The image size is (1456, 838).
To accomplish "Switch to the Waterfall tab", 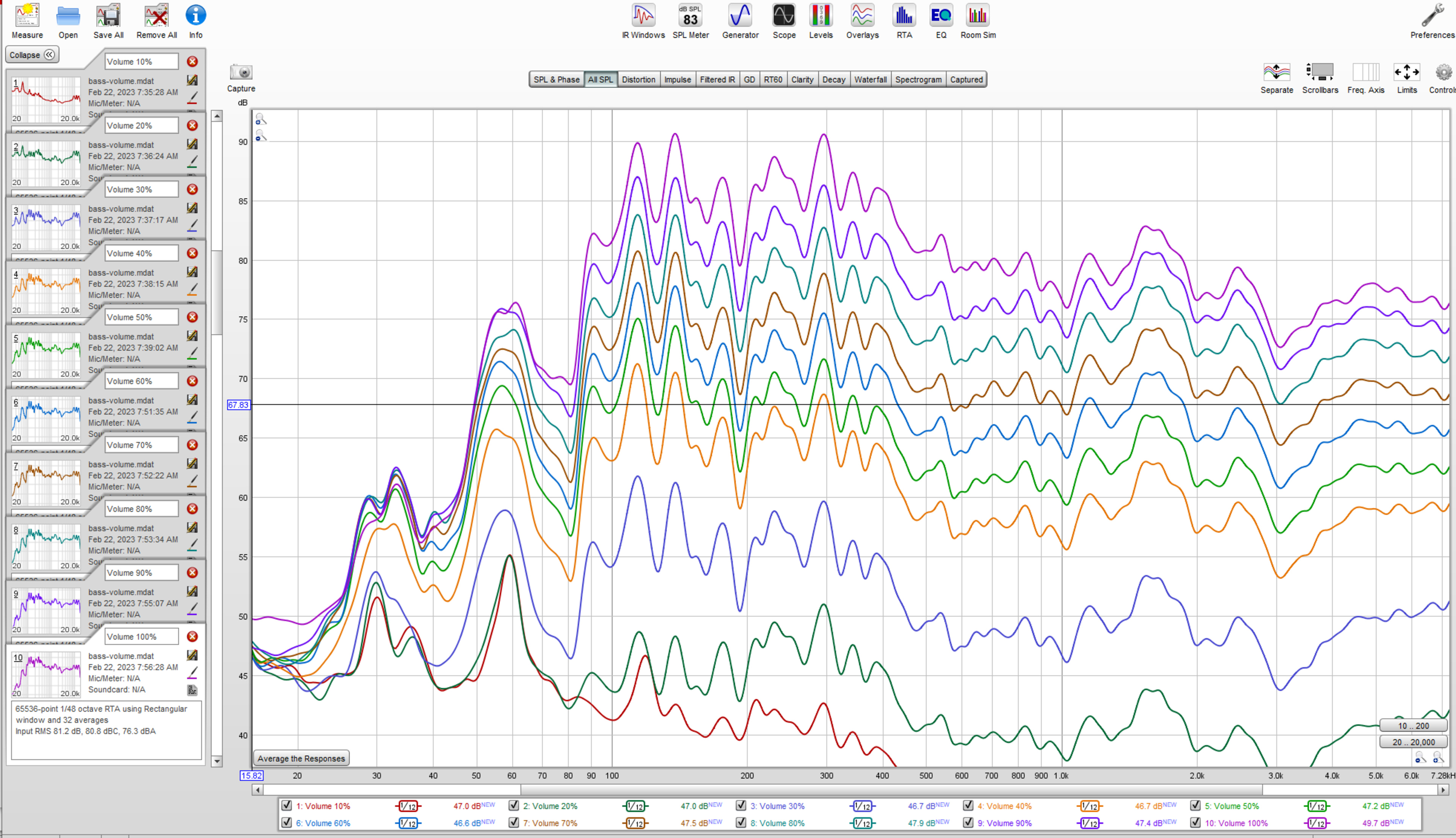I will (x=870, y=79).
